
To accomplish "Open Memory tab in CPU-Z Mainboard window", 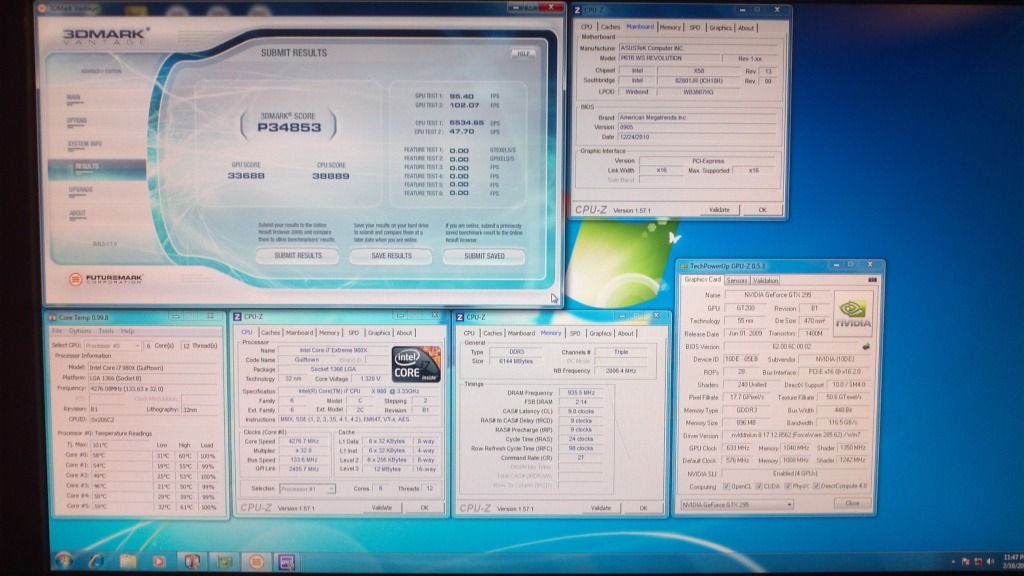I will pyautogui.click(x=670, y=27).
